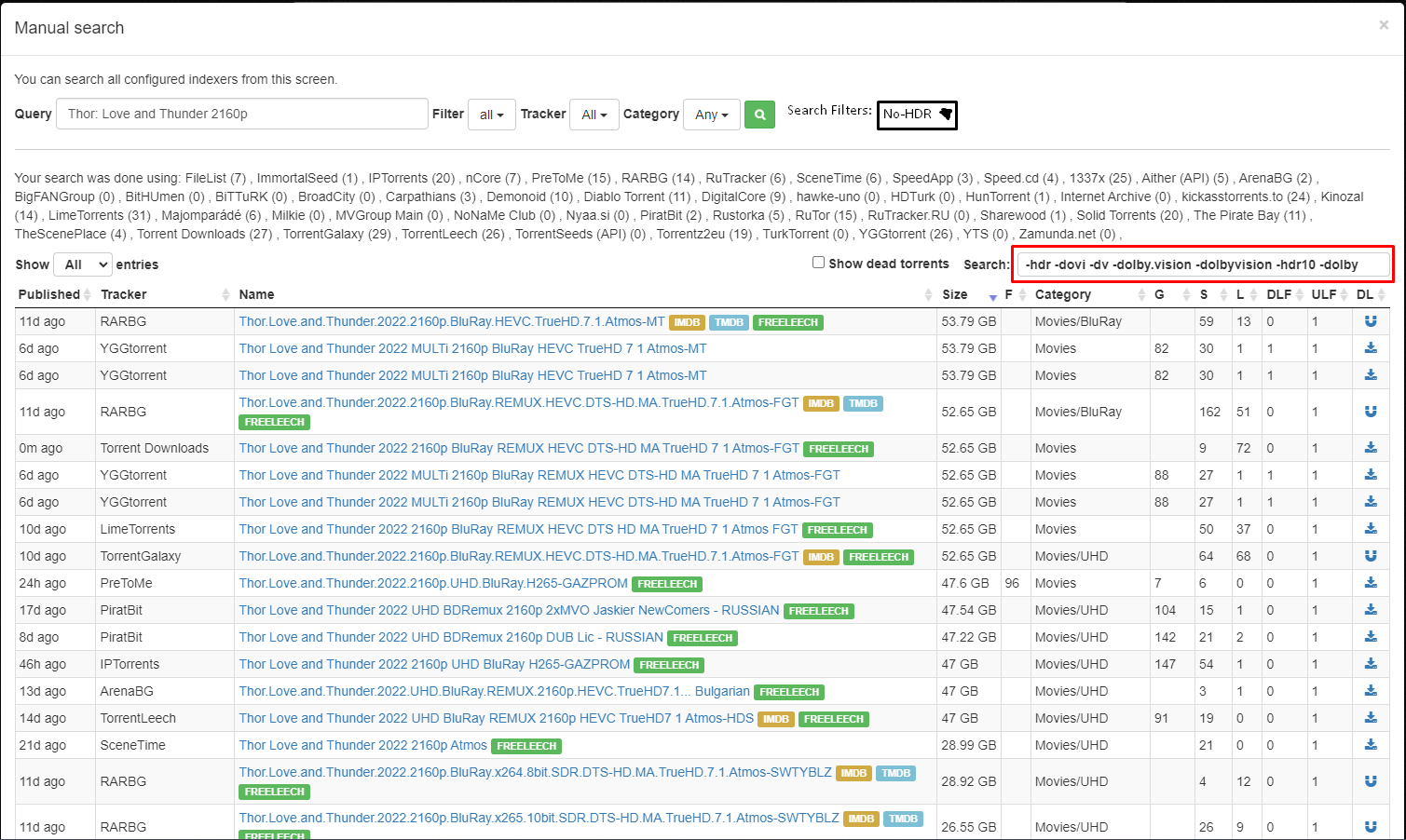
Task: Open the IMDB badge on the REMUX FGT release
Action: tap(821, 403)
